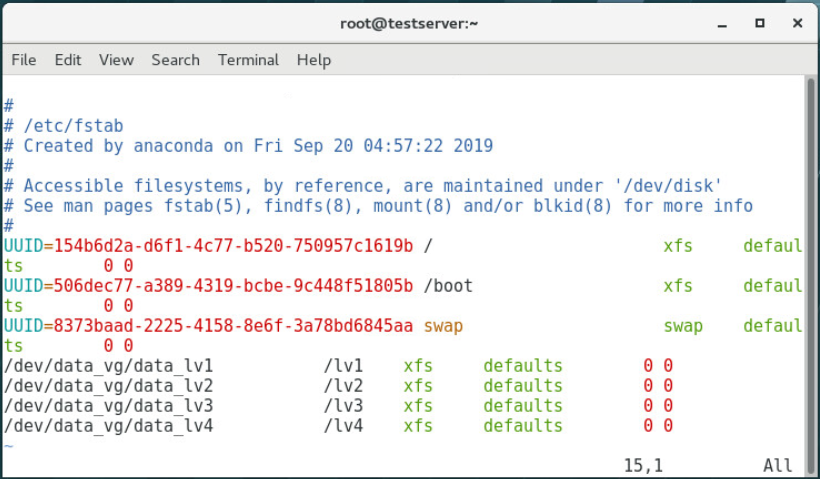
Task: Open the Edit menu
Action: point(68,60)
